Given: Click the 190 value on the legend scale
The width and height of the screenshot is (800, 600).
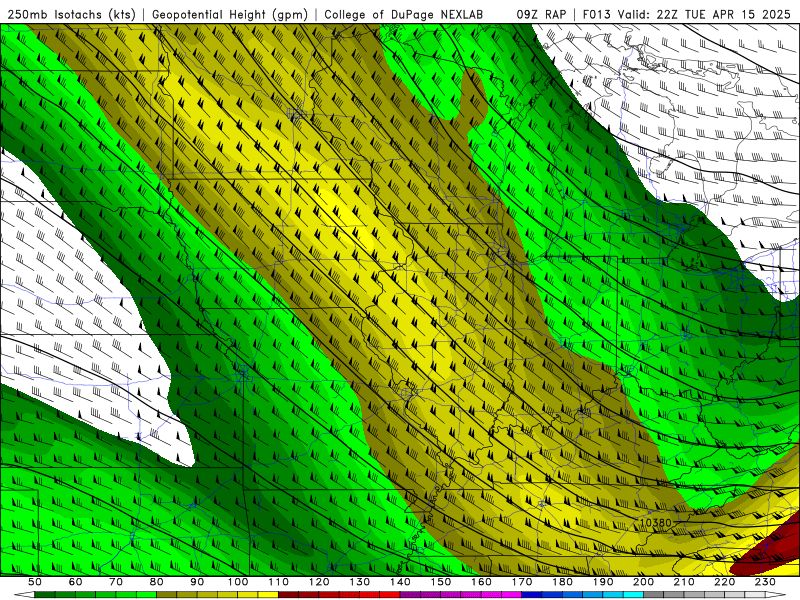Looking at the screenshot, I should click(x=603, y=582).
